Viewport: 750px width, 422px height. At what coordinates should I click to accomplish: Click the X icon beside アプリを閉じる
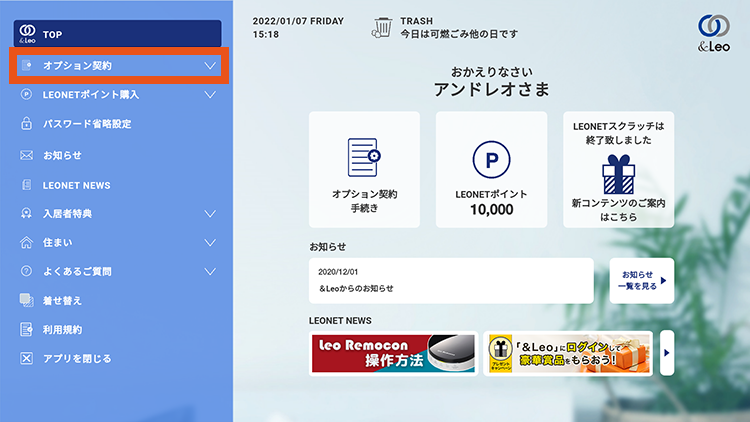(x=26, y=358)
